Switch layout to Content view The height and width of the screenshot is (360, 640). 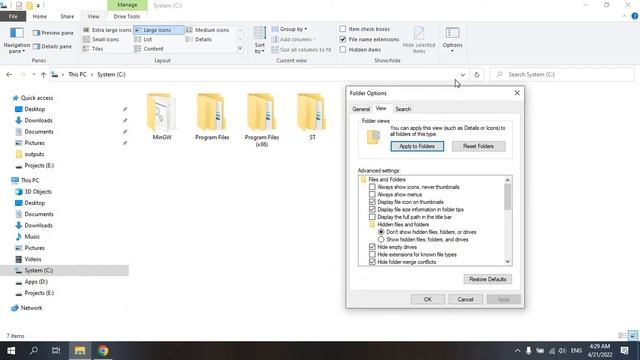click(x=149, y=49)
